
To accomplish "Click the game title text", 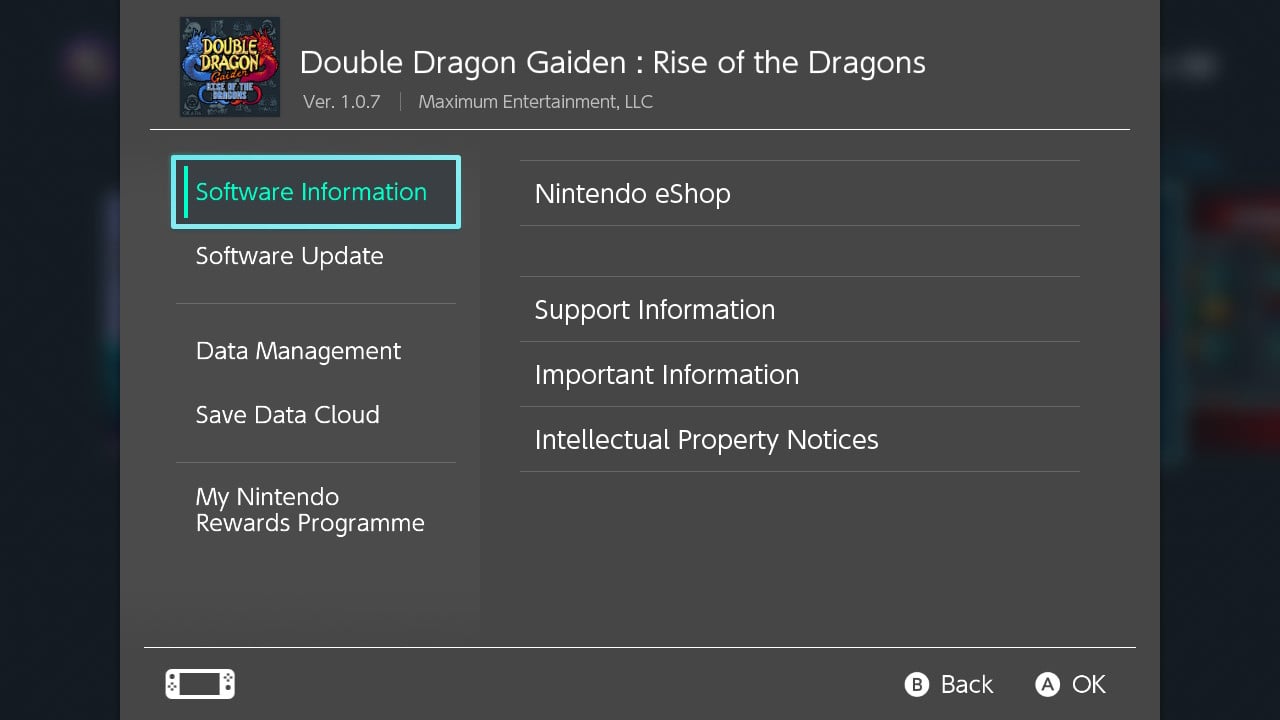I will pyautogui.click(x=613, y=62).
